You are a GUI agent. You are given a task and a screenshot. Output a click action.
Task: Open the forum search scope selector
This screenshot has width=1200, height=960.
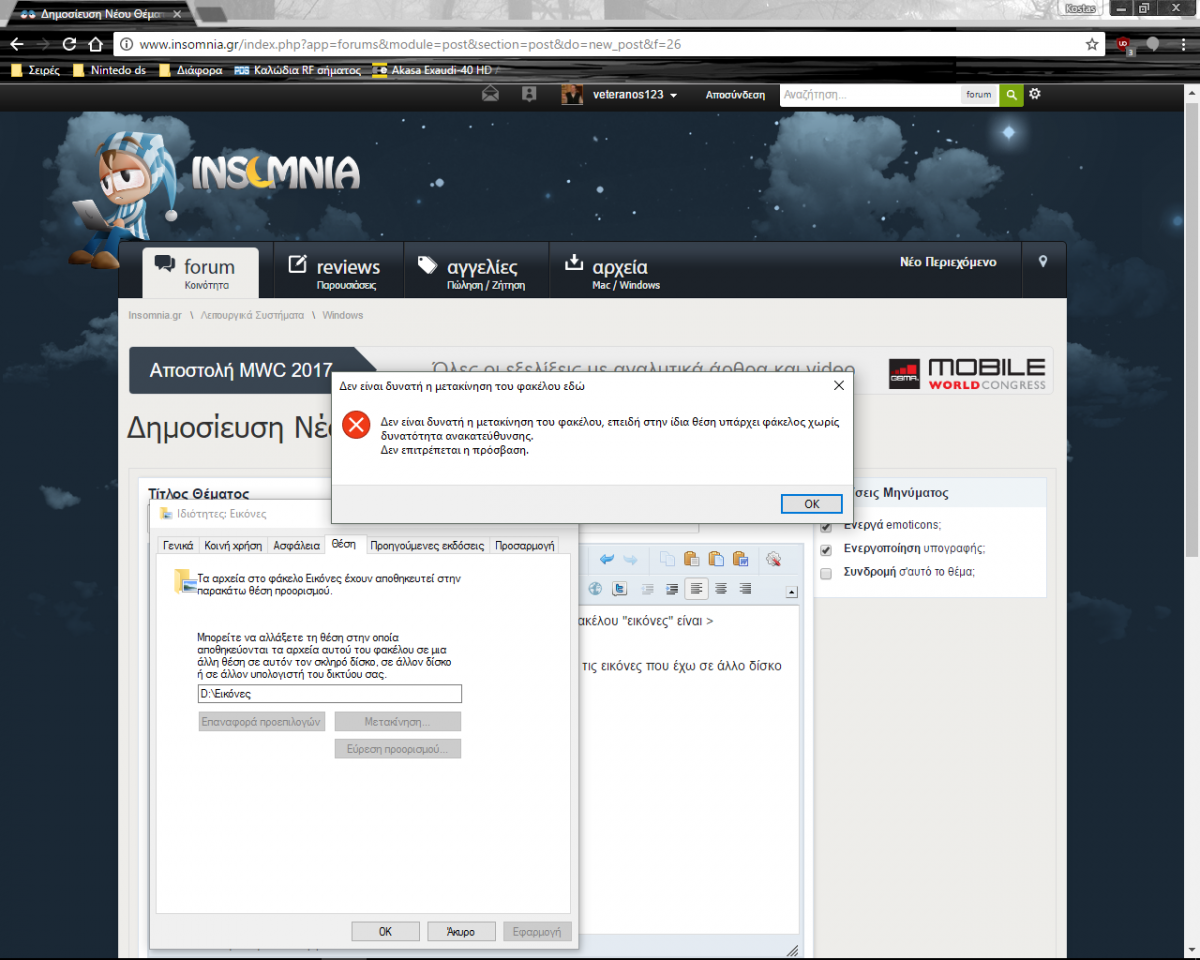tap(979, 95)
